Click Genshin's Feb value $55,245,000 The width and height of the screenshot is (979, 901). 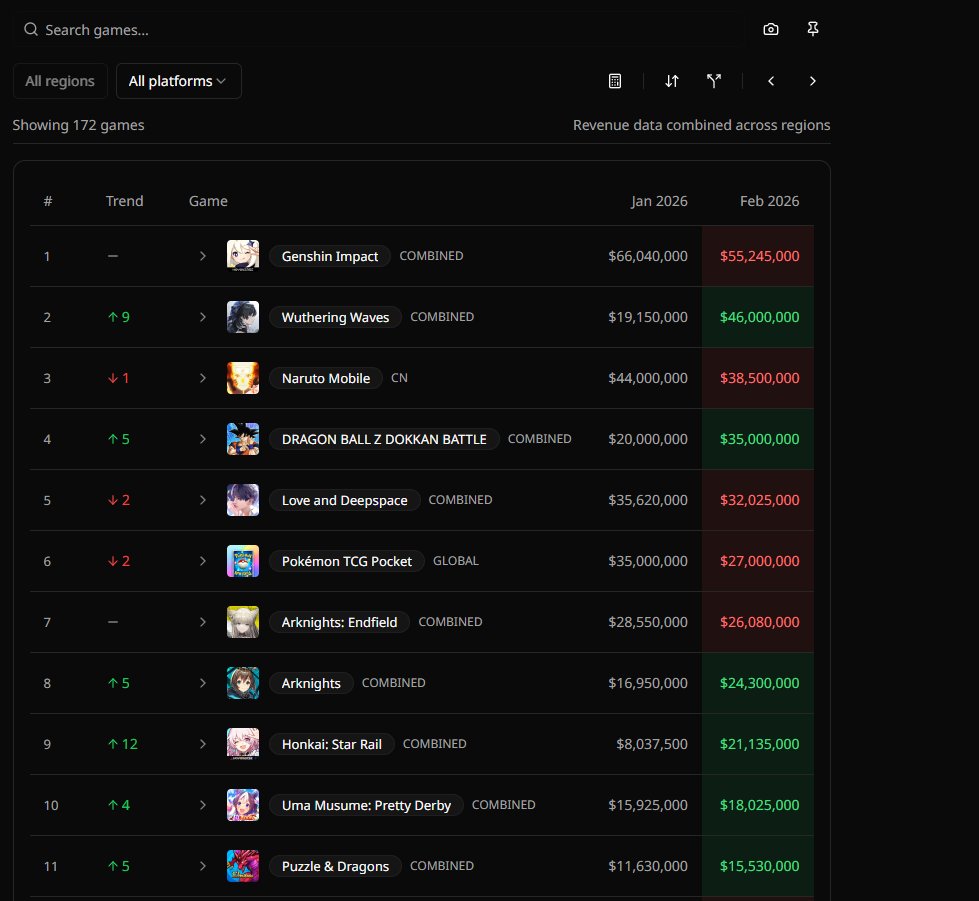coord(759,256)
